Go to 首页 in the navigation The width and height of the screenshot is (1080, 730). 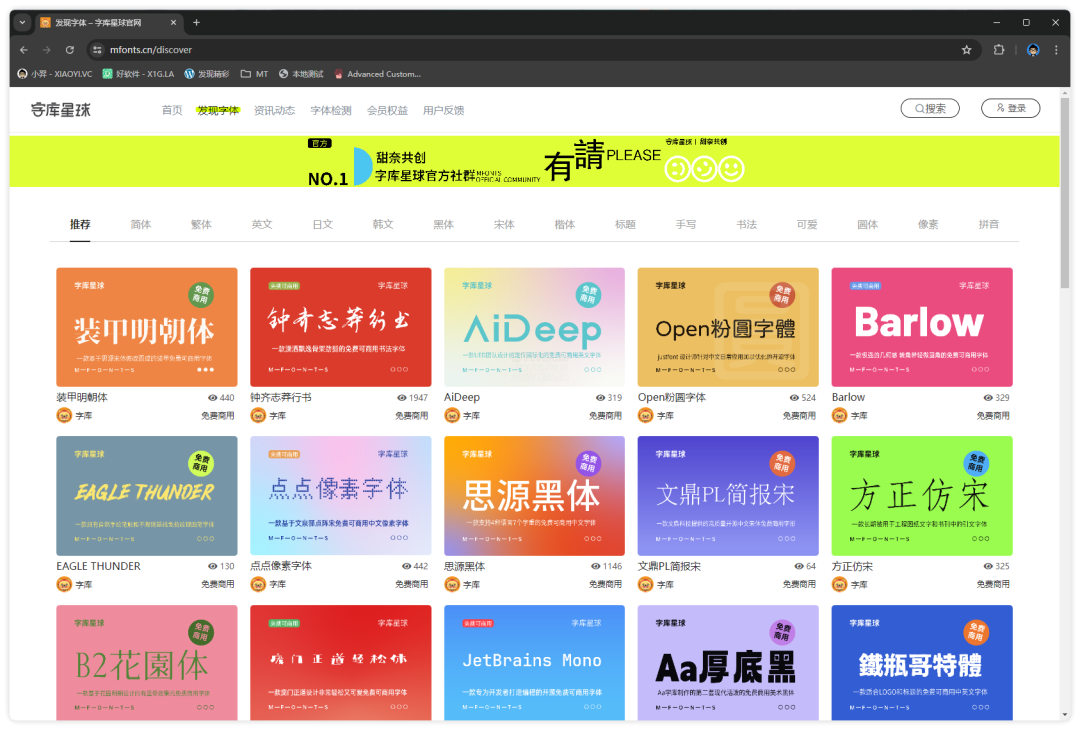(172, 110)
